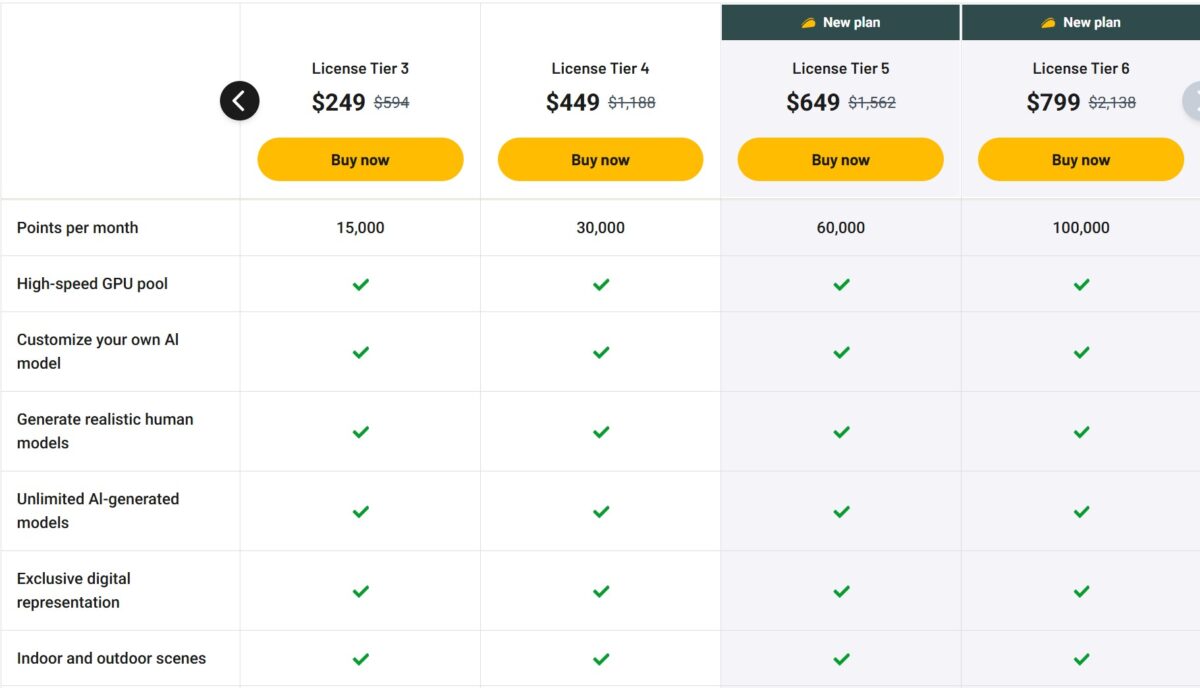Viewport: 1200px width, 688px height.
Task: Select the License Tier 5 heading
Action: (840, 69)
